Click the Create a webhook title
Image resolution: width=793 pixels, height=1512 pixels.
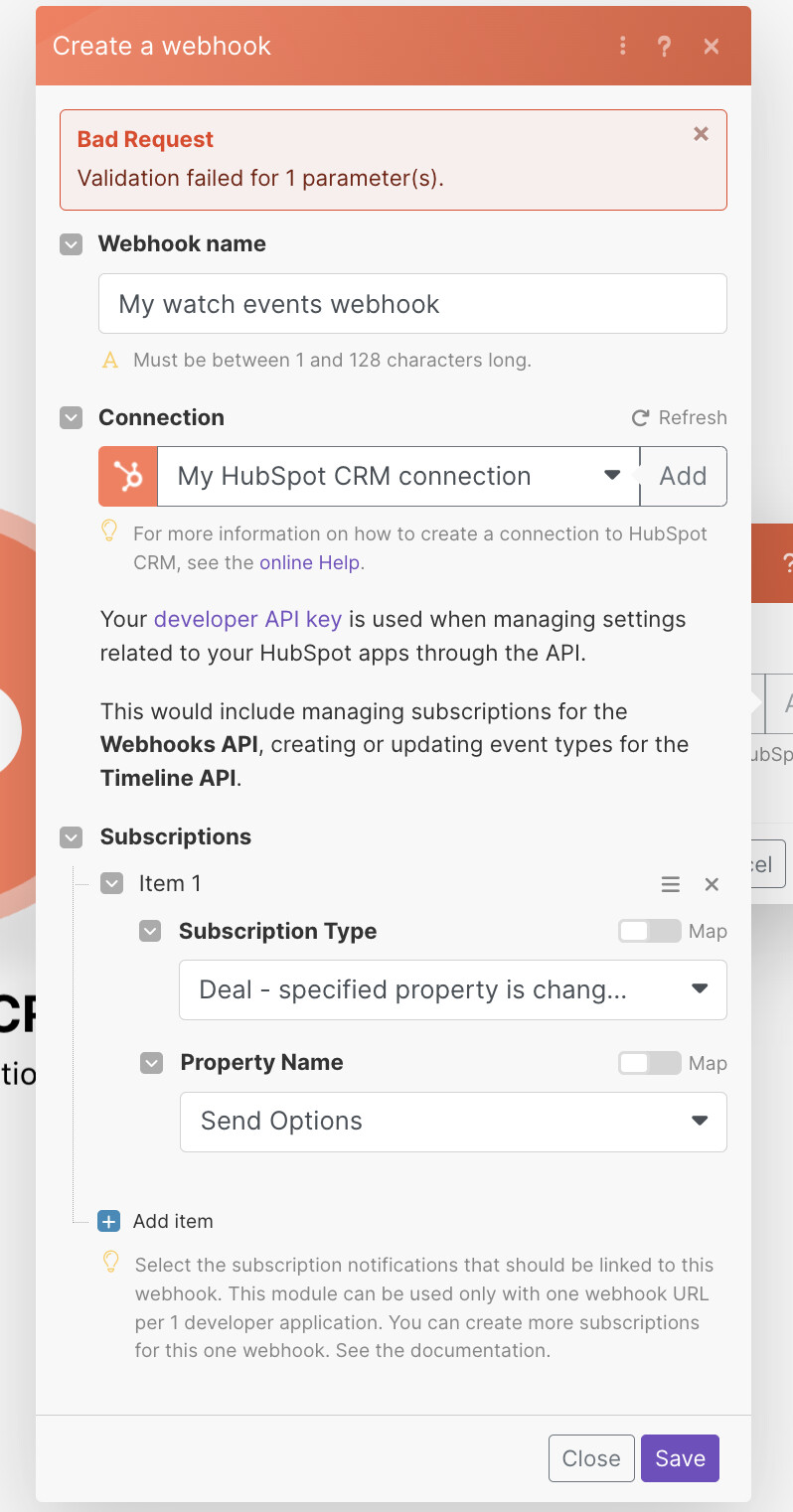162,46
